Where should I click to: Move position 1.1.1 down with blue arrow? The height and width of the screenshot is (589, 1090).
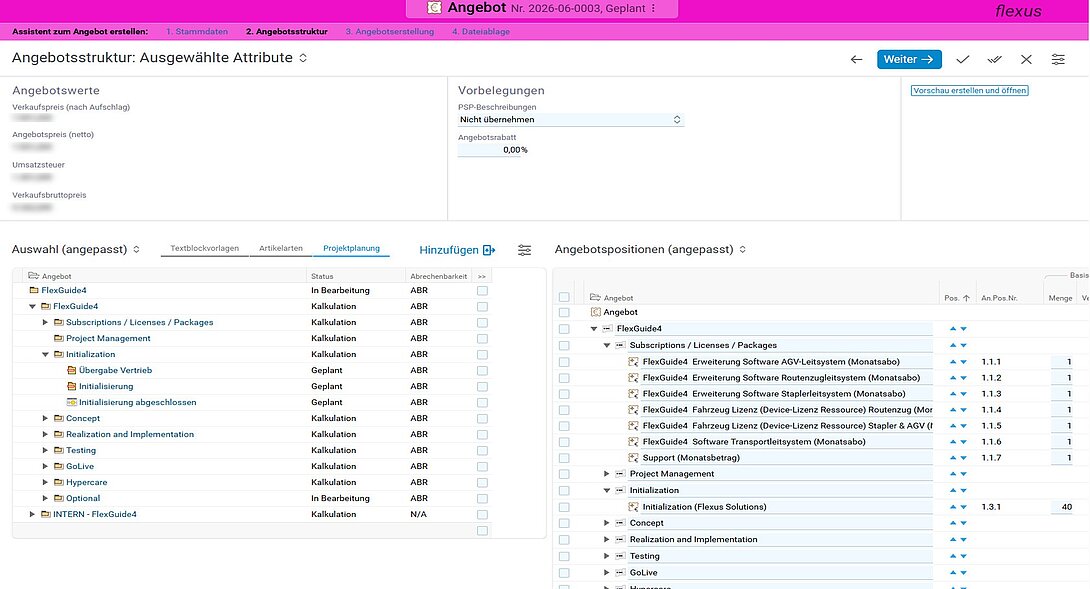(963, 362)
